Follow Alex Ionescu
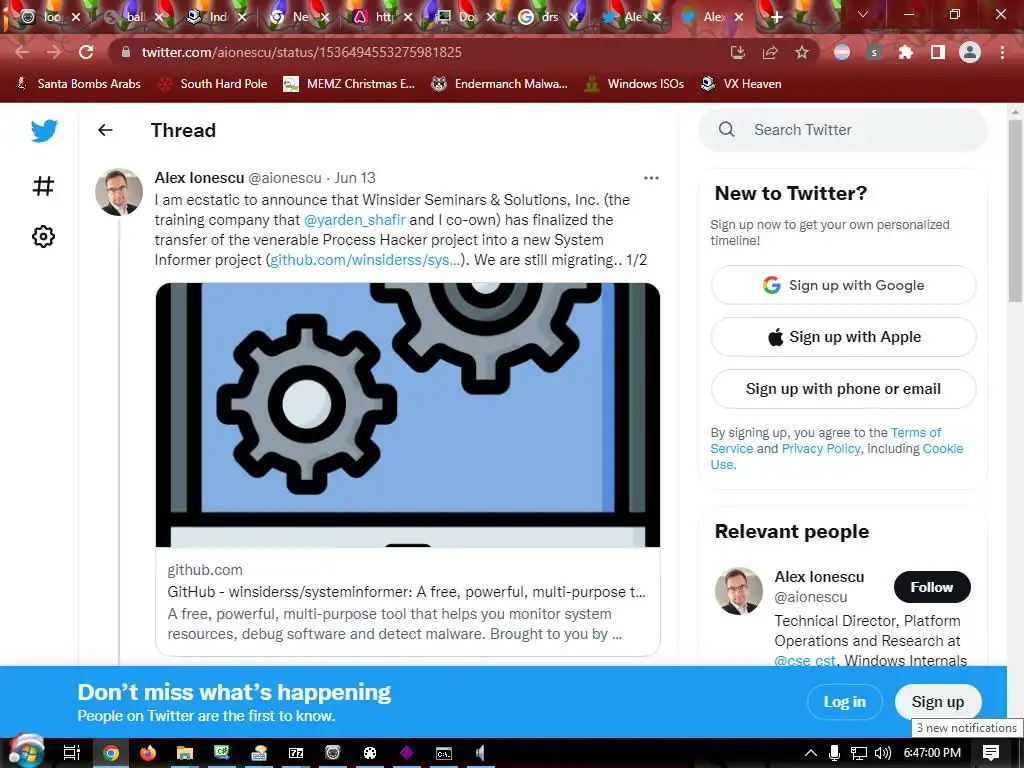1024x768 pixels. (932, 587)
